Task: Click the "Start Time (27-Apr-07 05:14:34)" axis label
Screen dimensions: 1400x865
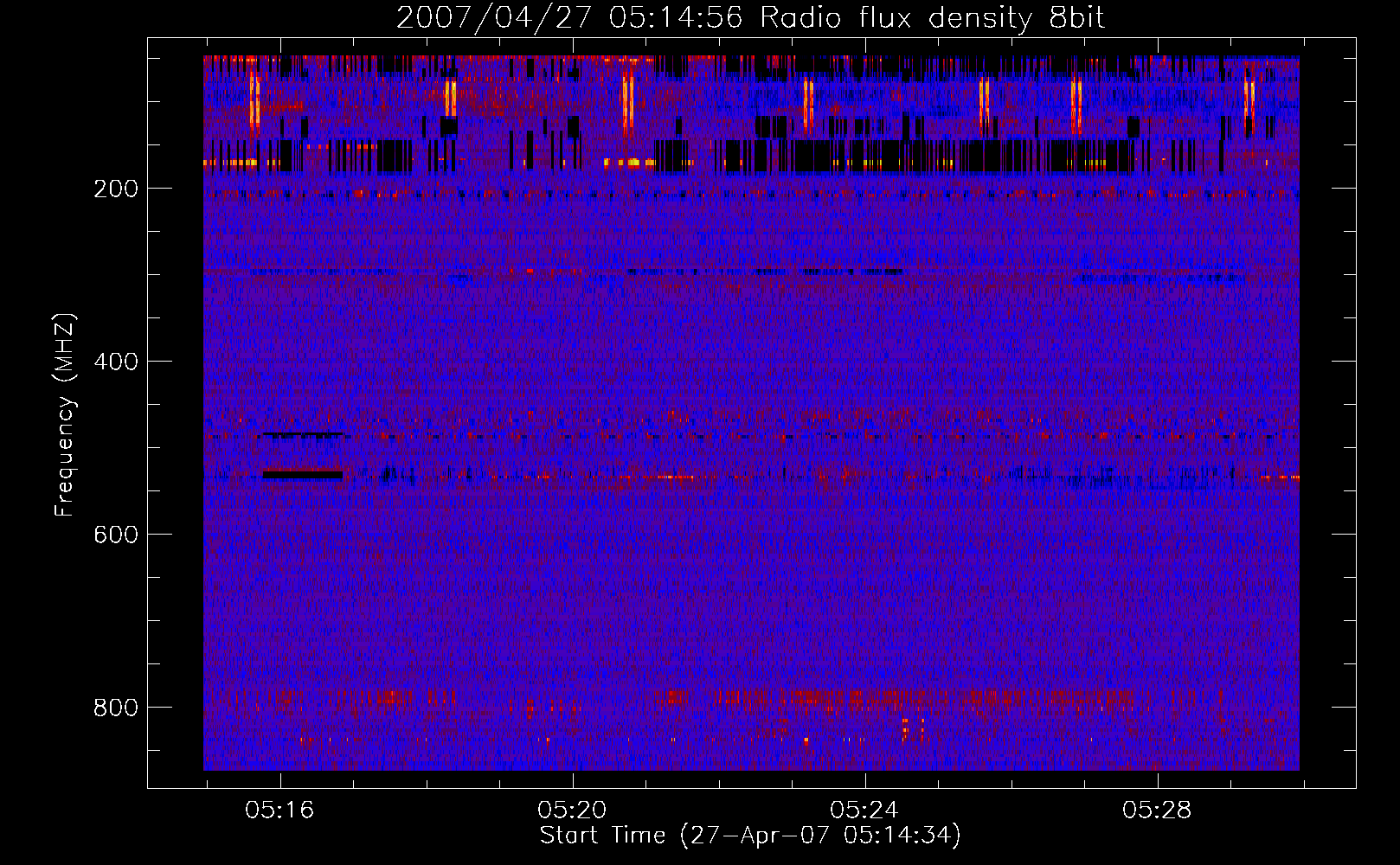Action: coord(750,836)
